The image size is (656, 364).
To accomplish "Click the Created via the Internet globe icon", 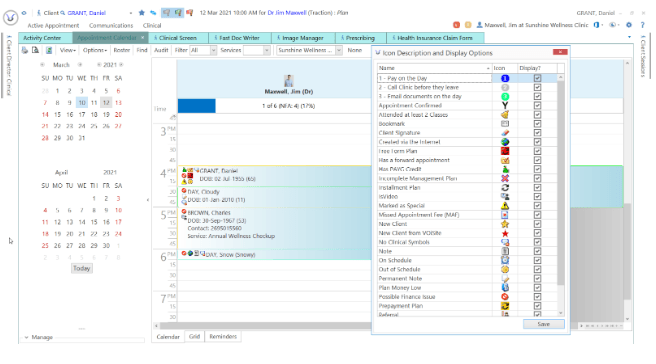I will (x=505, y=142).
